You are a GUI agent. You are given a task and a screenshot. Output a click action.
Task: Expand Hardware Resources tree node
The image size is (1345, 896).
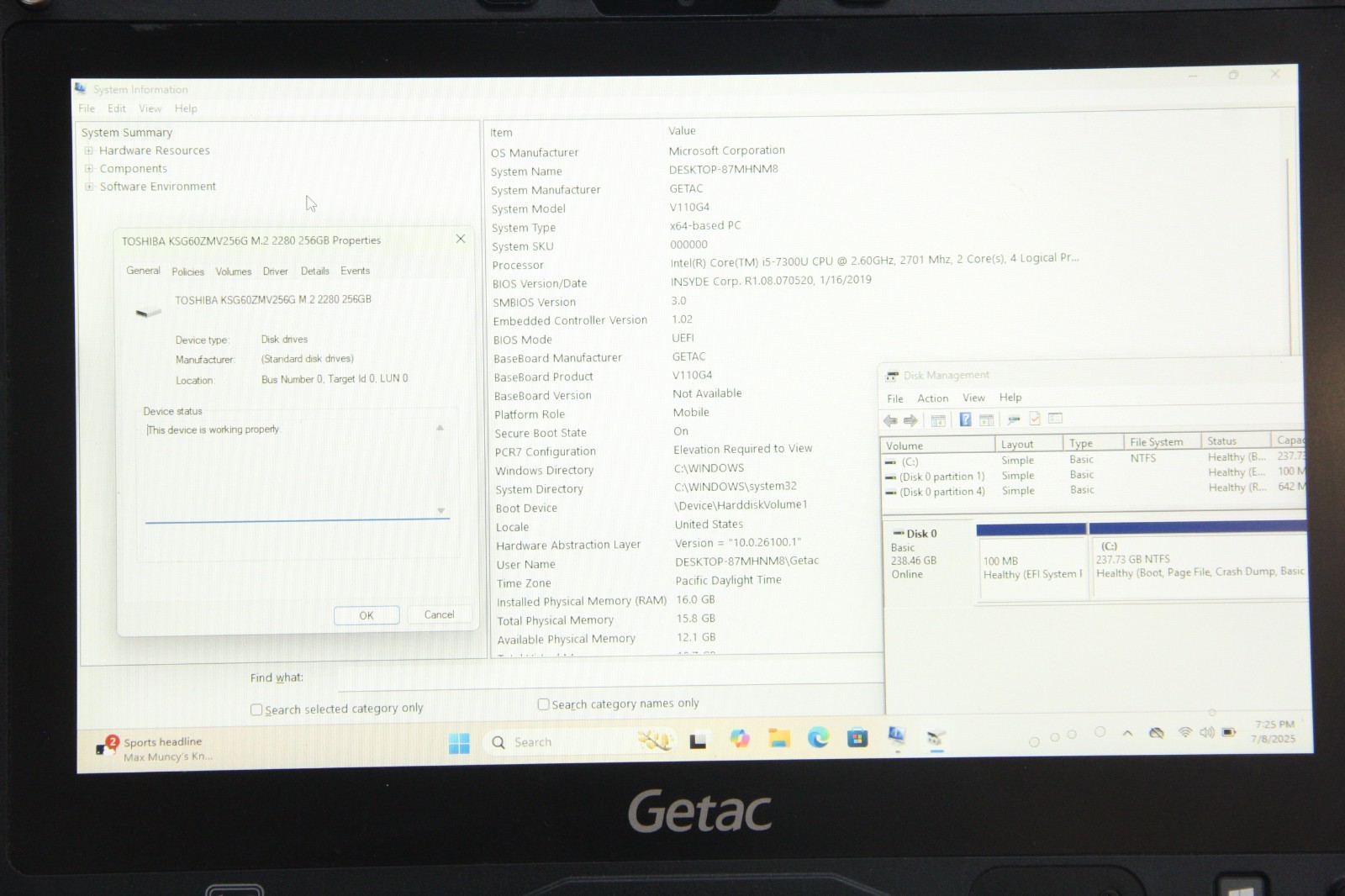(88, 151)
